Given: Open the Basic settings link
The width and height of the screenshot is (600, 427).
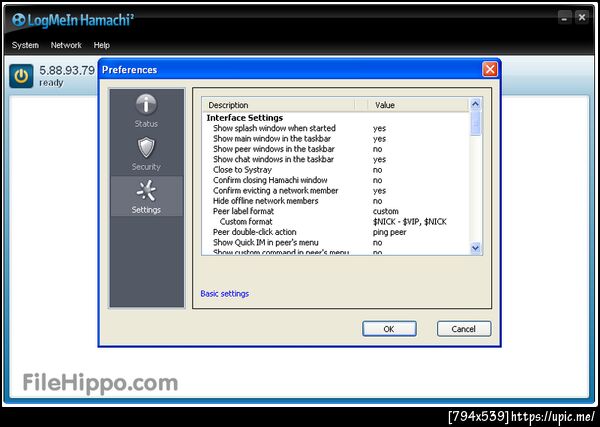Looking at the screenshot, I should click(225, 293).
